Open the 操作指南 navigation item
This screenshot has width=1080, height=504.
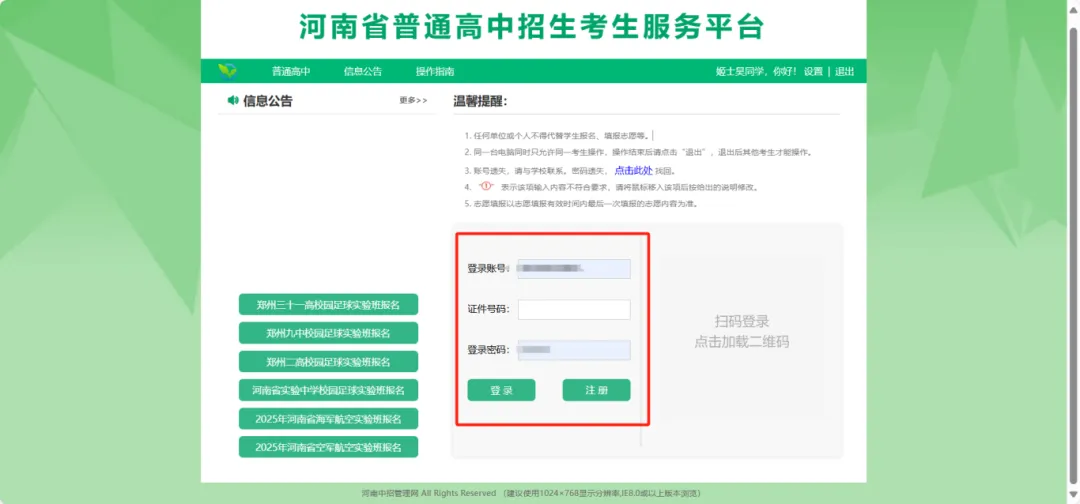(x=435, y=72)
